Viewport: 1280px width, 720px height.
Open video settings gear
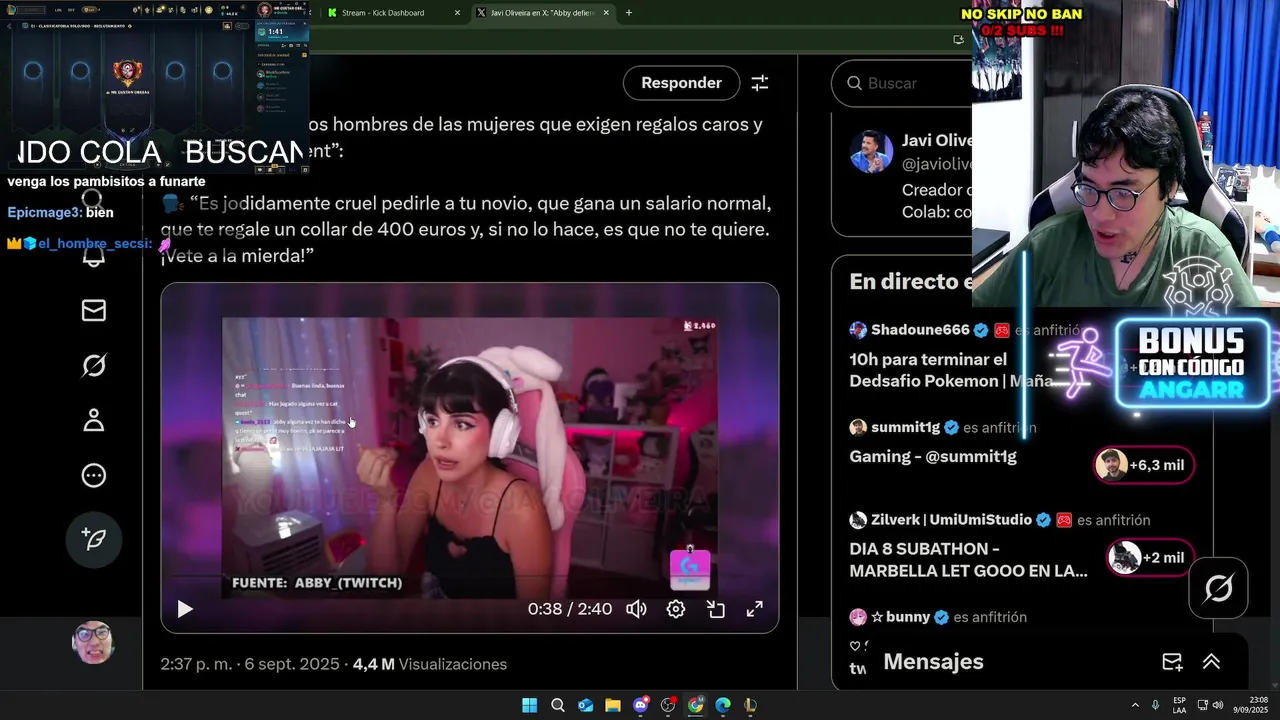point(676,609)
